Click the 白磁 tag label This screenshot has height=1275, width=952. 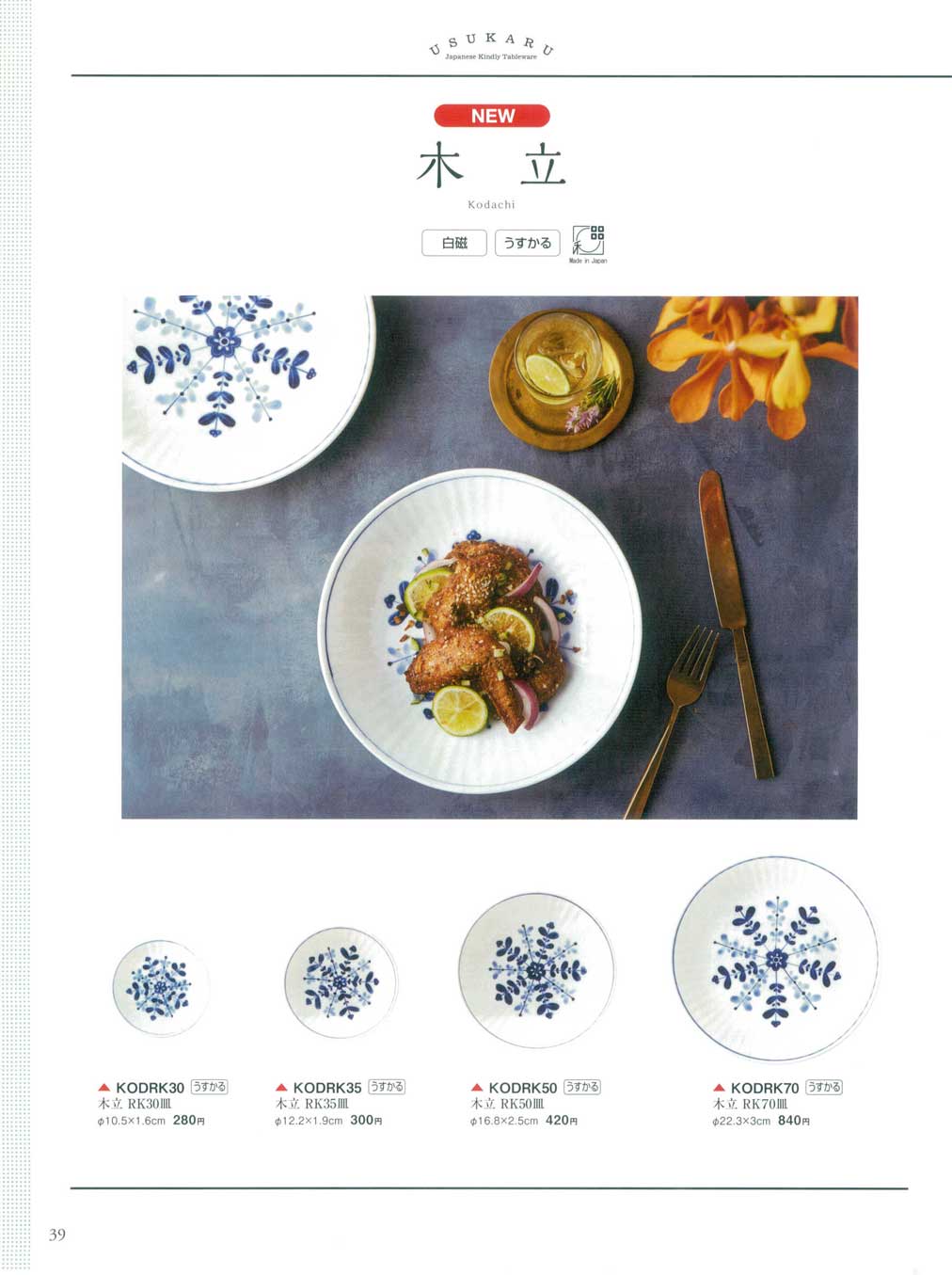(x=454, y=243)
